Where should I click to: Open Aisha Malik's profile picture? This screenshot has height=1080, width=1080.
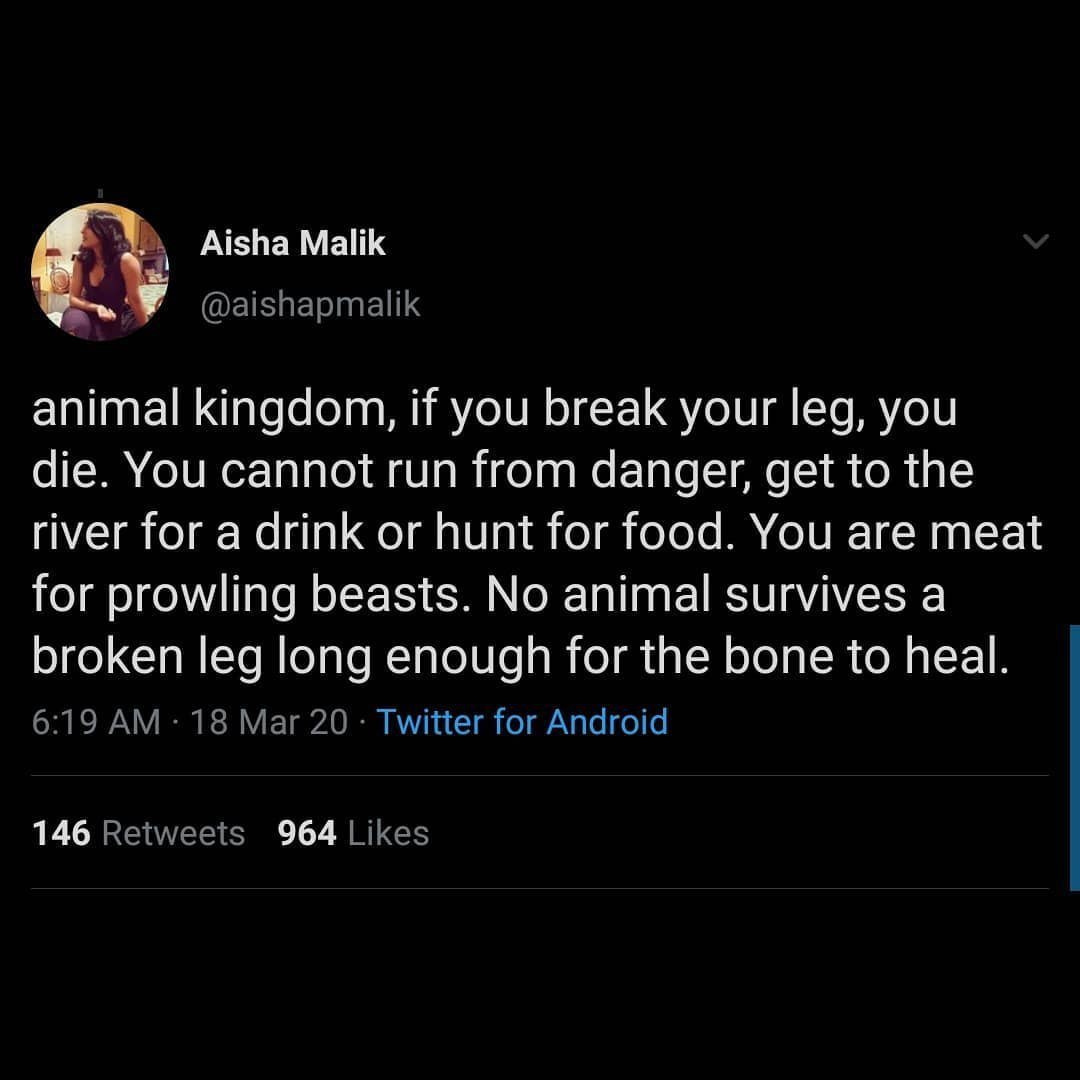pos(100,272)
